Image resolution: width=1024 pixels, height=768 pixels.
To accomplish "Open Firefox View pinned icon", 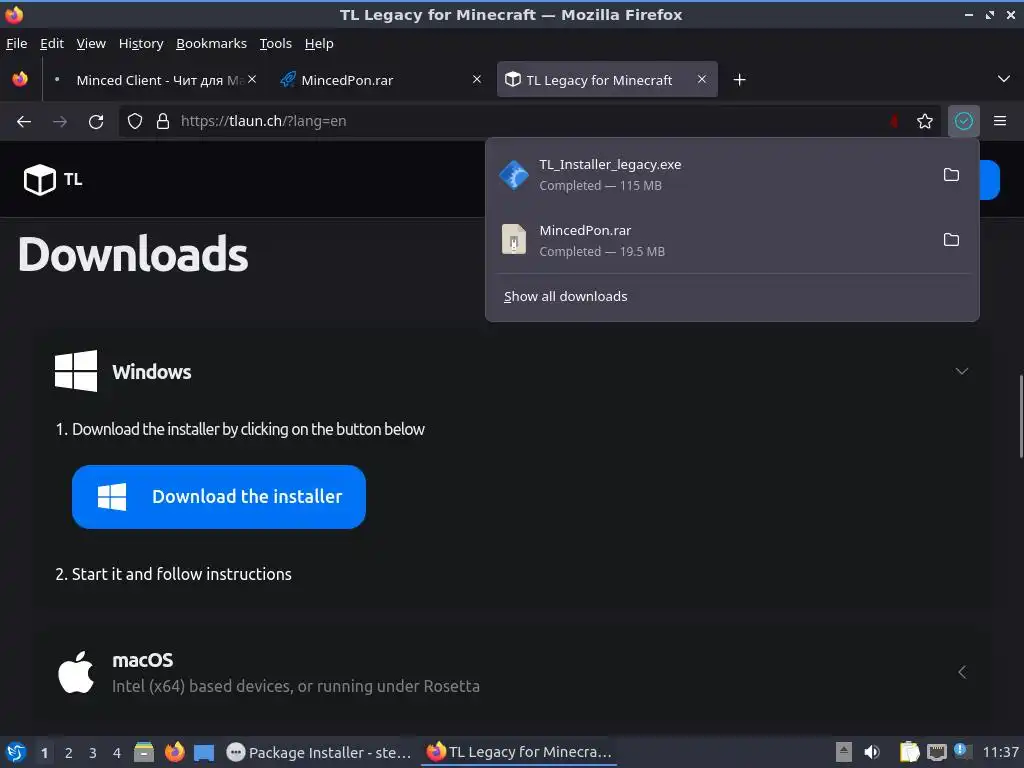I will coord(20,80).
